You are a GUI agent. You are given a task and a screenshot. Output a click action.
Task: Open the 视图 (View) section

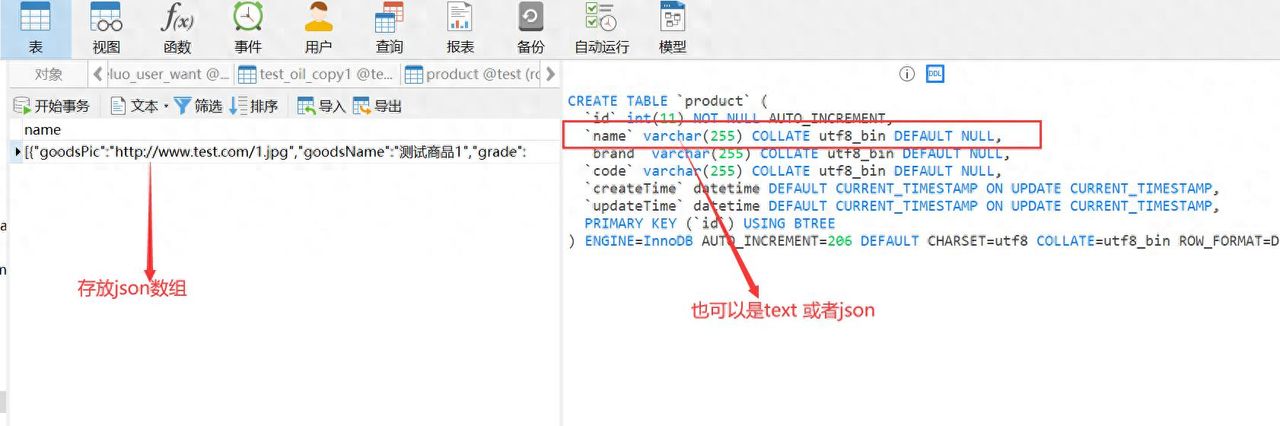(x=106, y=29)
